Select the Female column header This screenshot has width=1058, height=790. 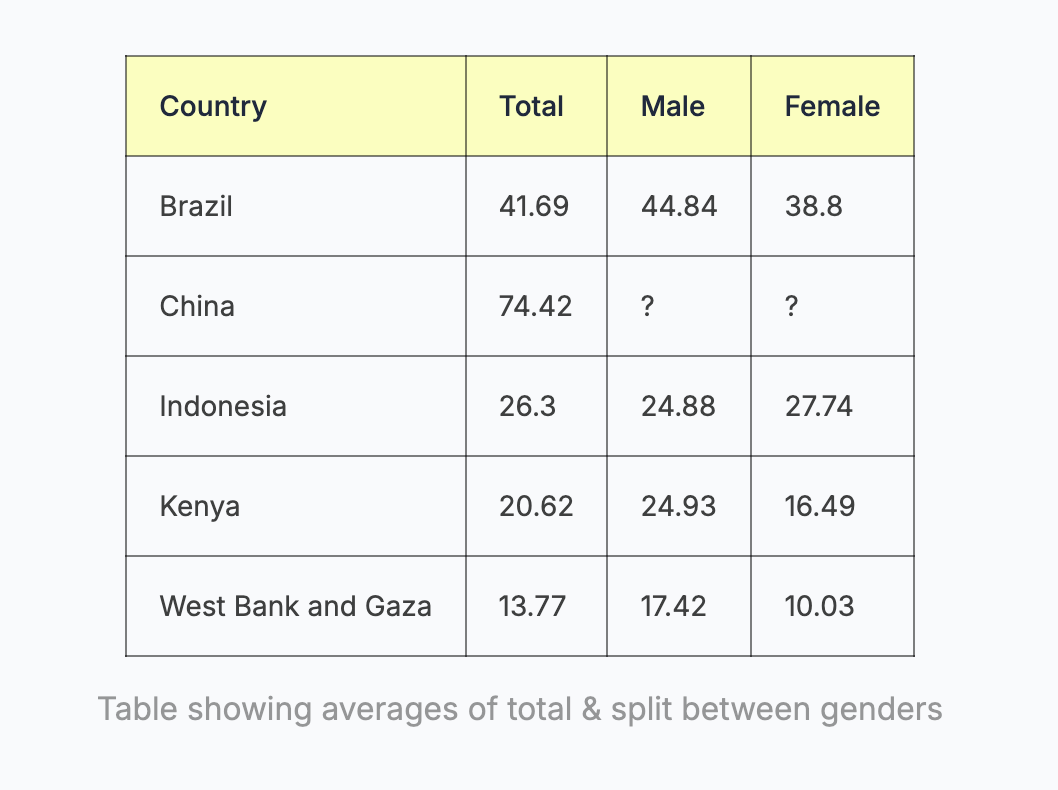[832, 106]
